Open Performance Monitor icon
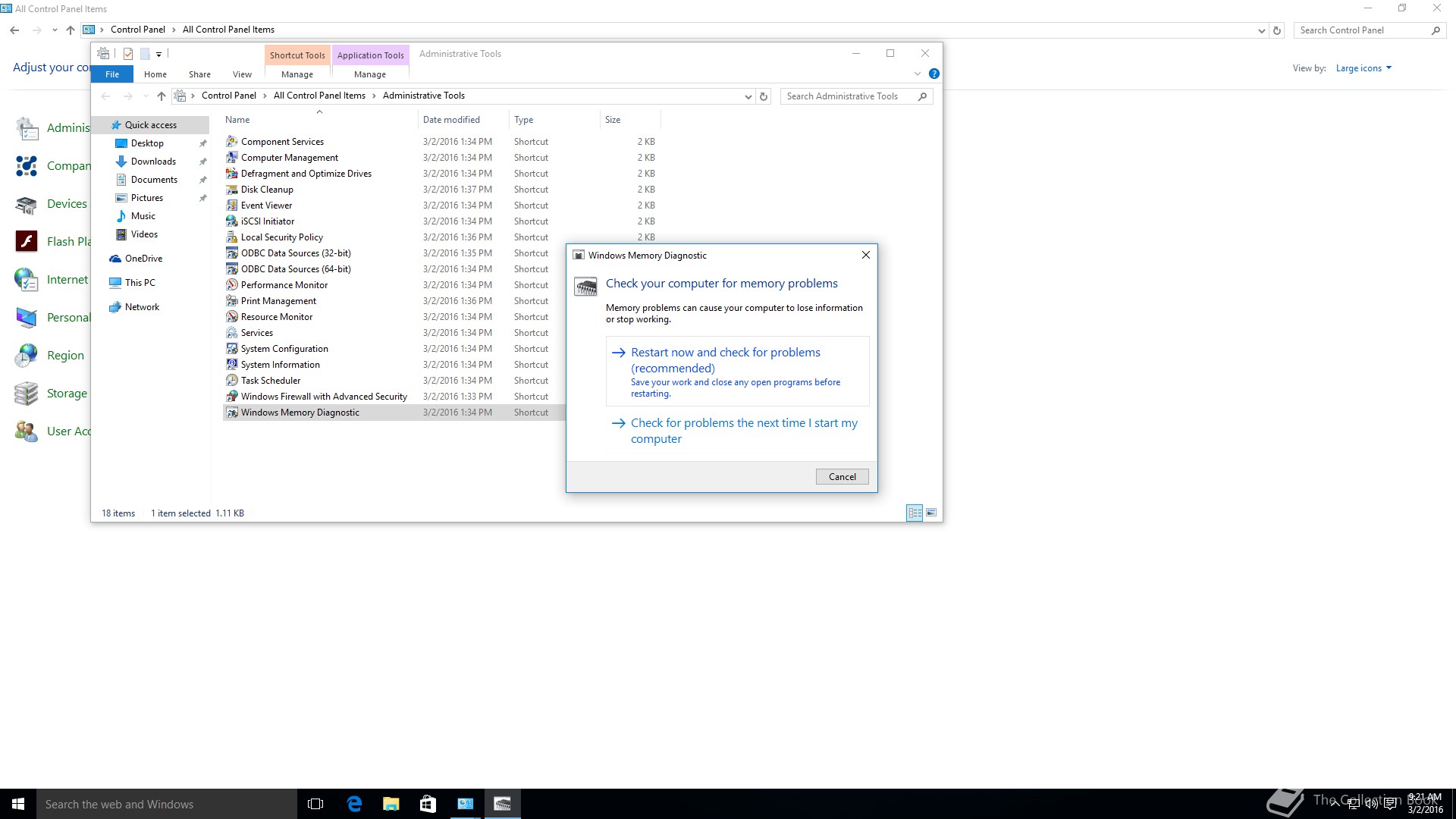Viewport: 1456px width, 819px height. point(232,285)
